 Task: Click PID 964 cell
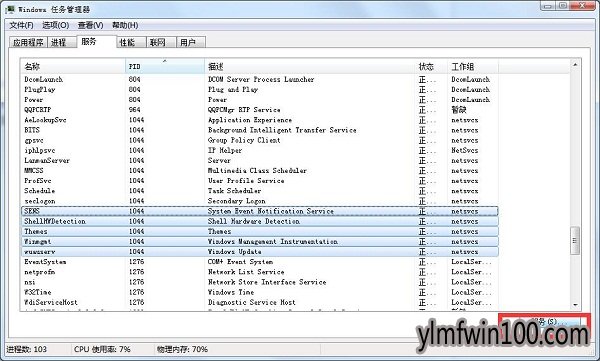(x=134, y=110)
